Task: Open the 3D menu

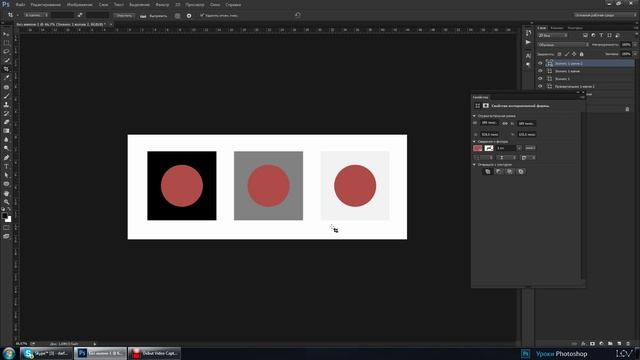Action: click(x=178, y=4)
